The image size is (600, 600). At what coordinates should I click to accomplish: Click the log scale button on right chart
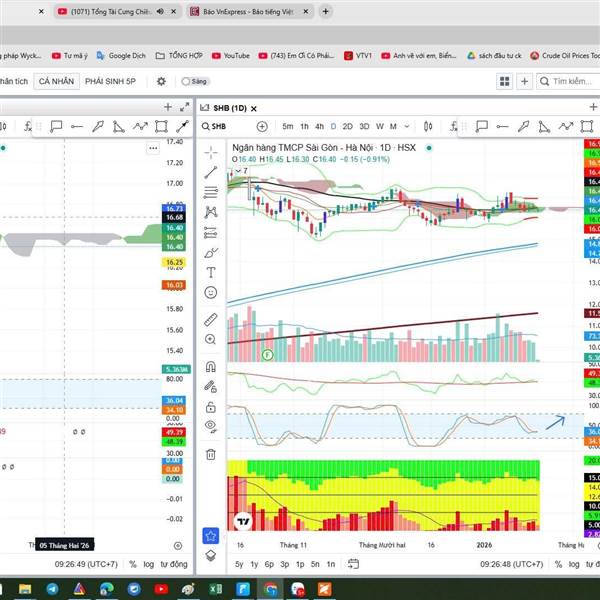[x=574, y=564]
